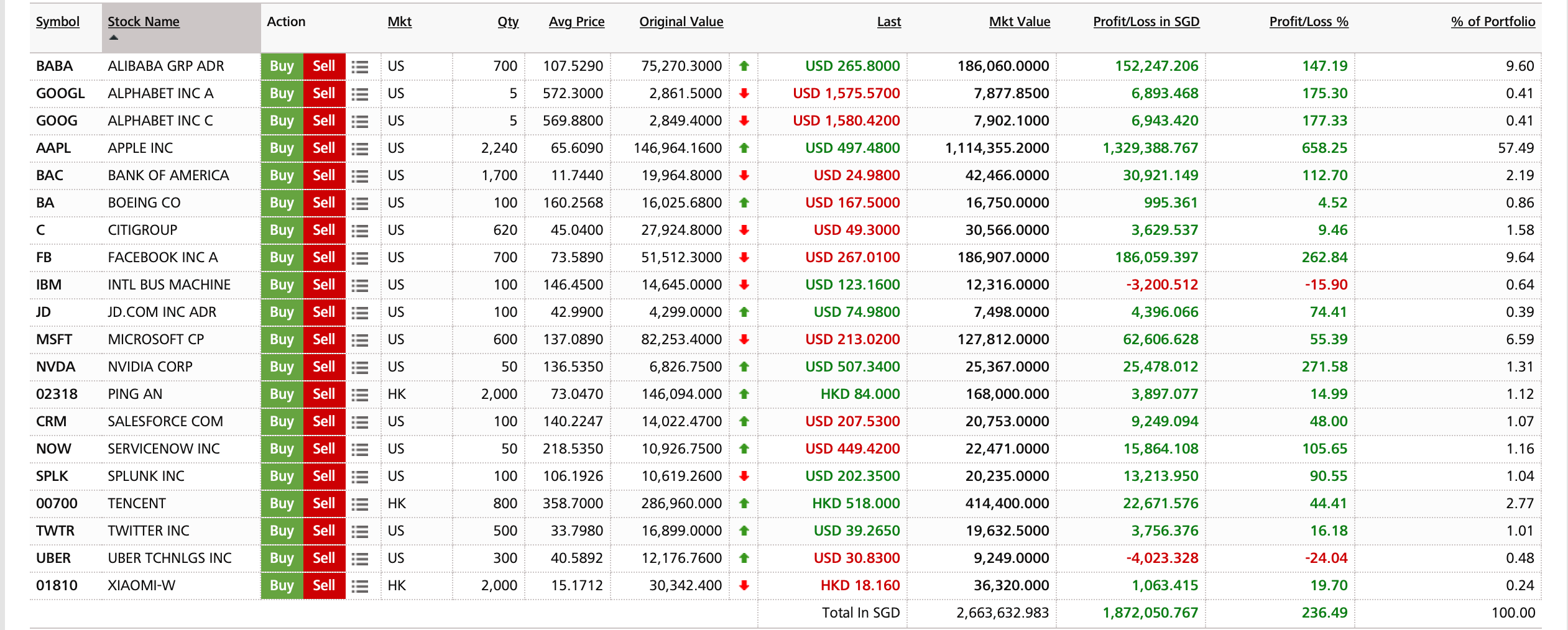The height and width of the screenshot is (630, 1568).
Task: Sell Apple Inc shares
Action: coord(324,148)
